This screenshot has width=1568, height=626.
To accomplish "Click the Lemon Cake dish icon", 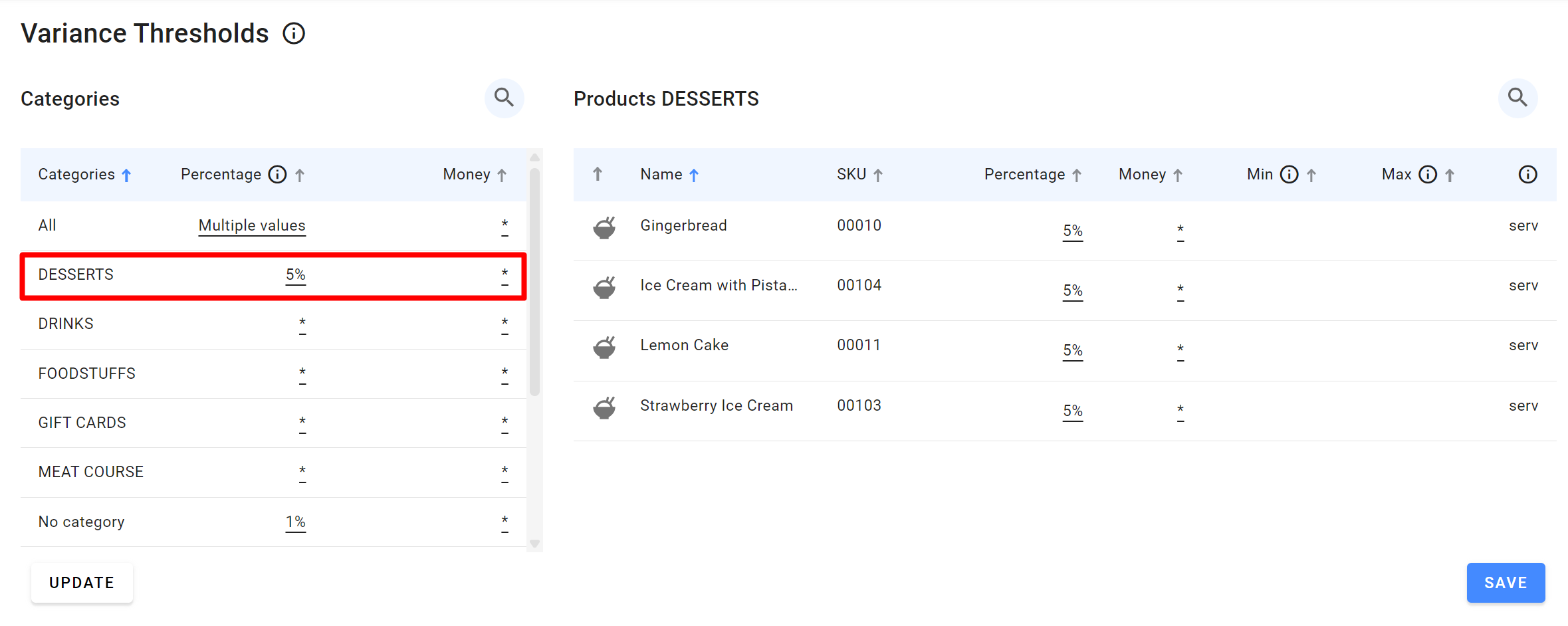I will 604,347.
